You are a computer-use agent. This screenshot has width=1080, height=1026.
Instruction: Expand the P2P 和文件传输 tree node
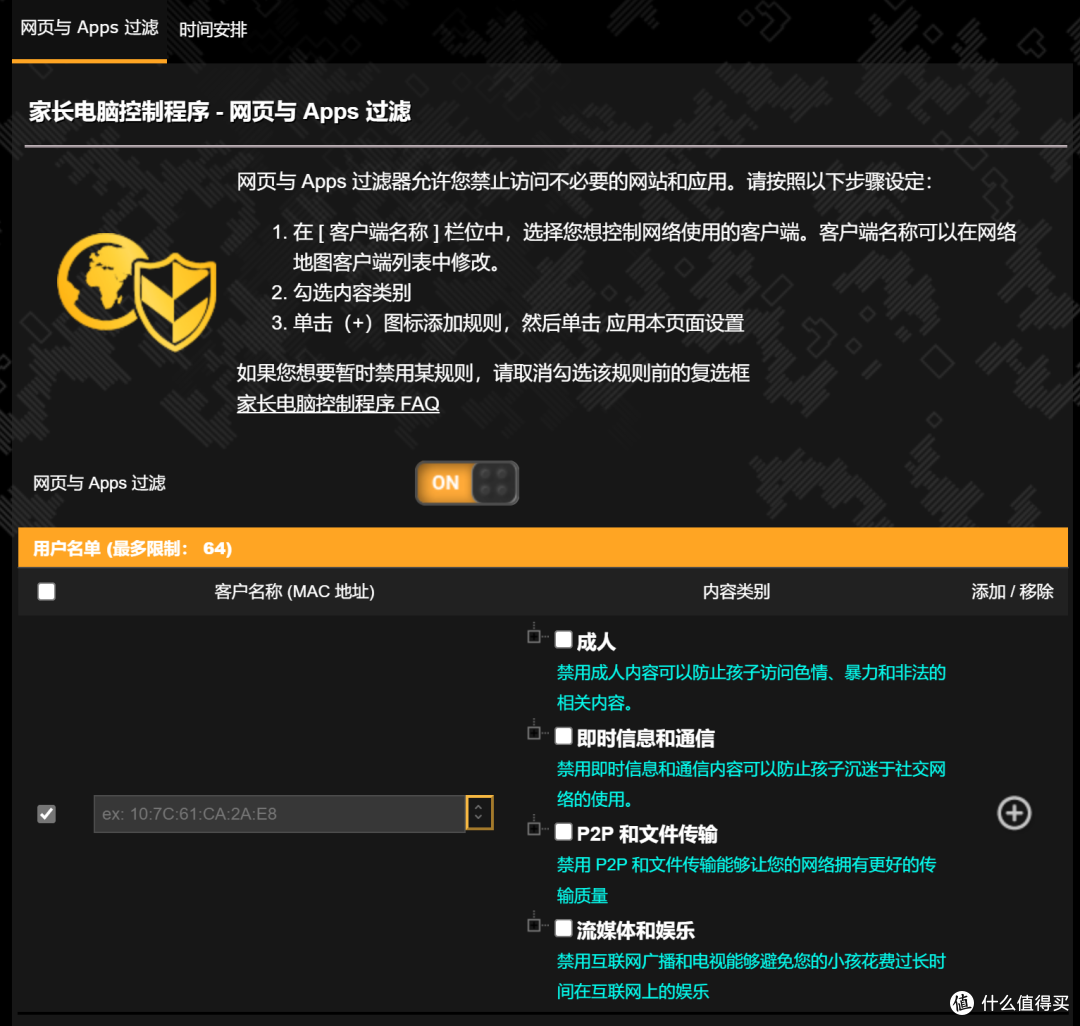pos(534,828)
